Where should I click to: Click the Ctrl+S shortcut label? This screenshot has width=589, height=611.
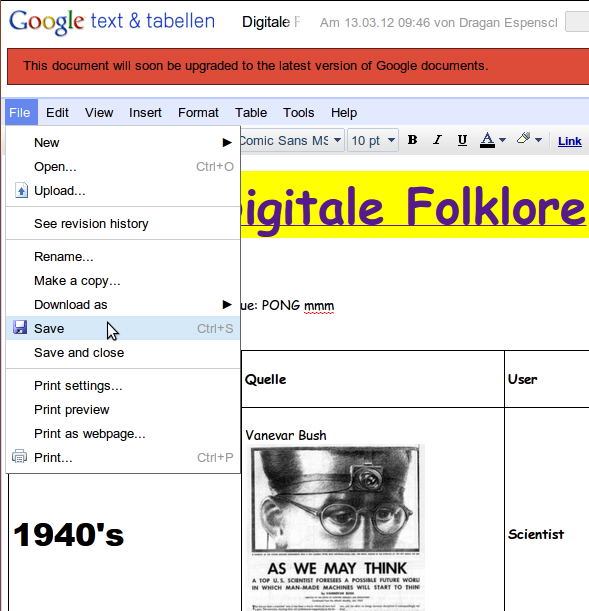[x=215, y=328]
